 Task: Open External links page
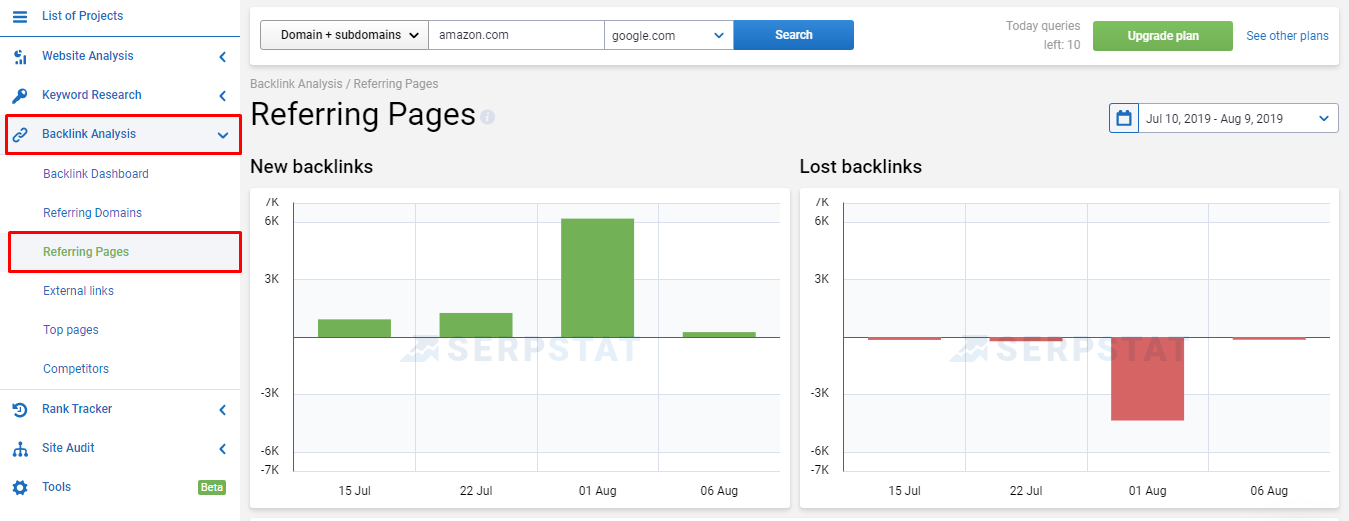tap(78, 291)
